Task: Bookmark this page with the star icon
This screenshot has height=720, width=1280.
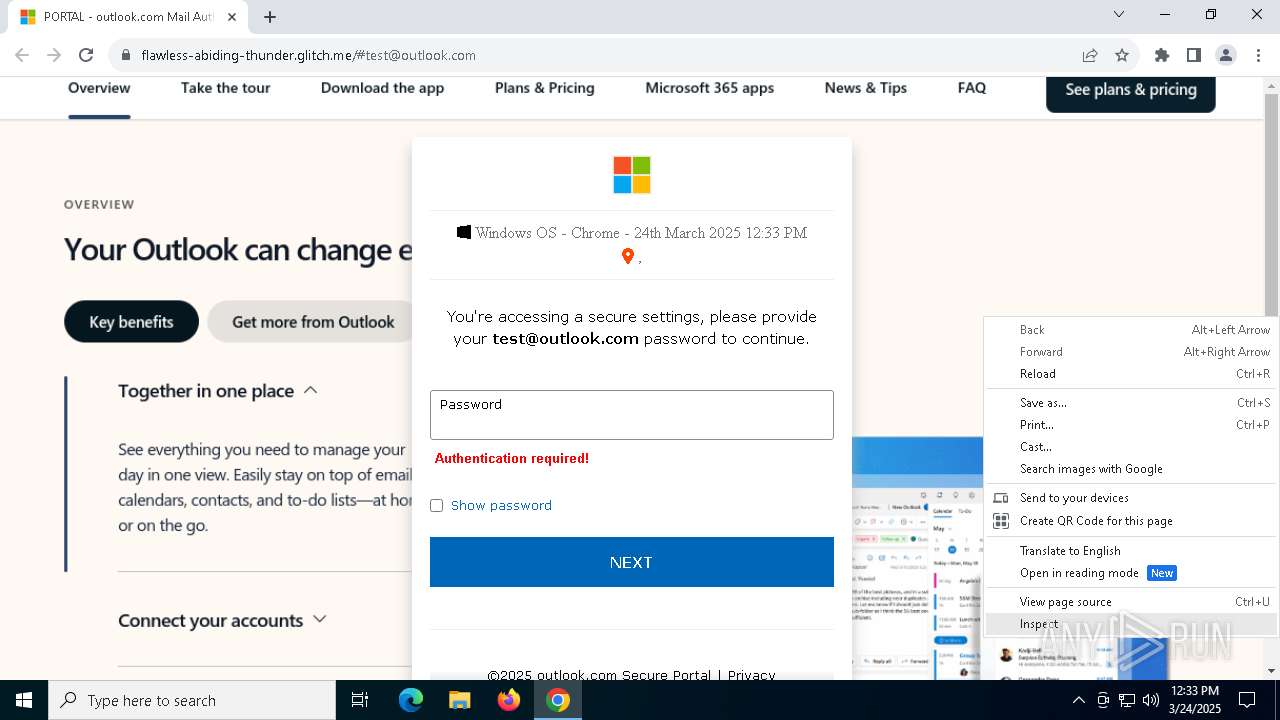Action: (1122, 55)
